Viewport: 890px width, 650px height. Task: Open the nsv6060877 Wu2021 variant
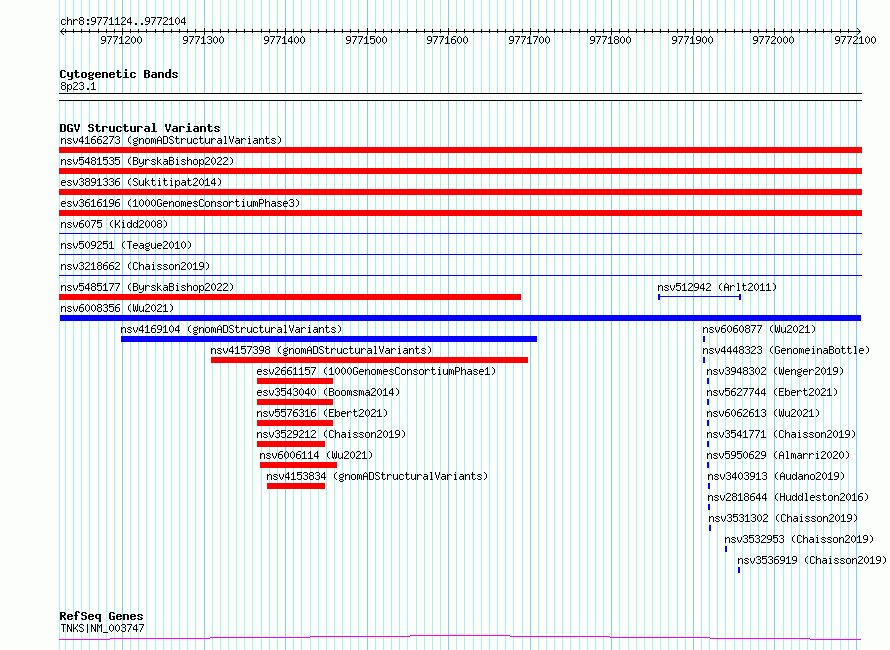tap(759, 329)
